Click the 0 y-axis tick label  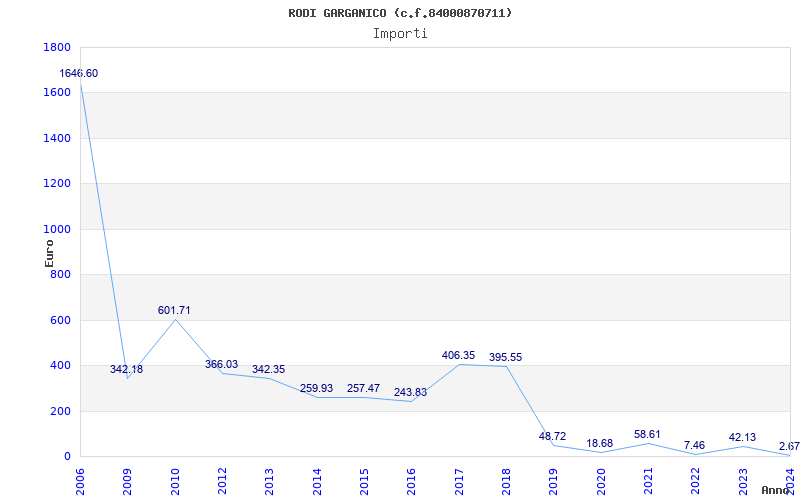click(x=67, y=457)
